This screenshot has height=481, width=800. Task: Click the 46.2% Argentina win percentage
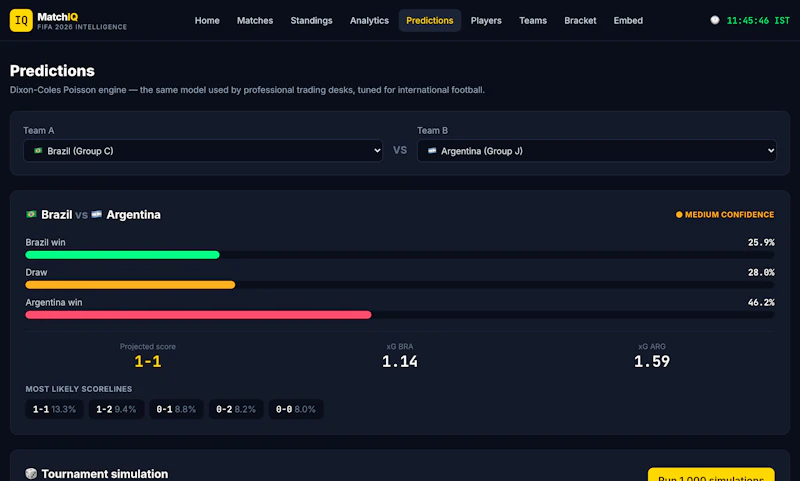(x=761, y=302)
